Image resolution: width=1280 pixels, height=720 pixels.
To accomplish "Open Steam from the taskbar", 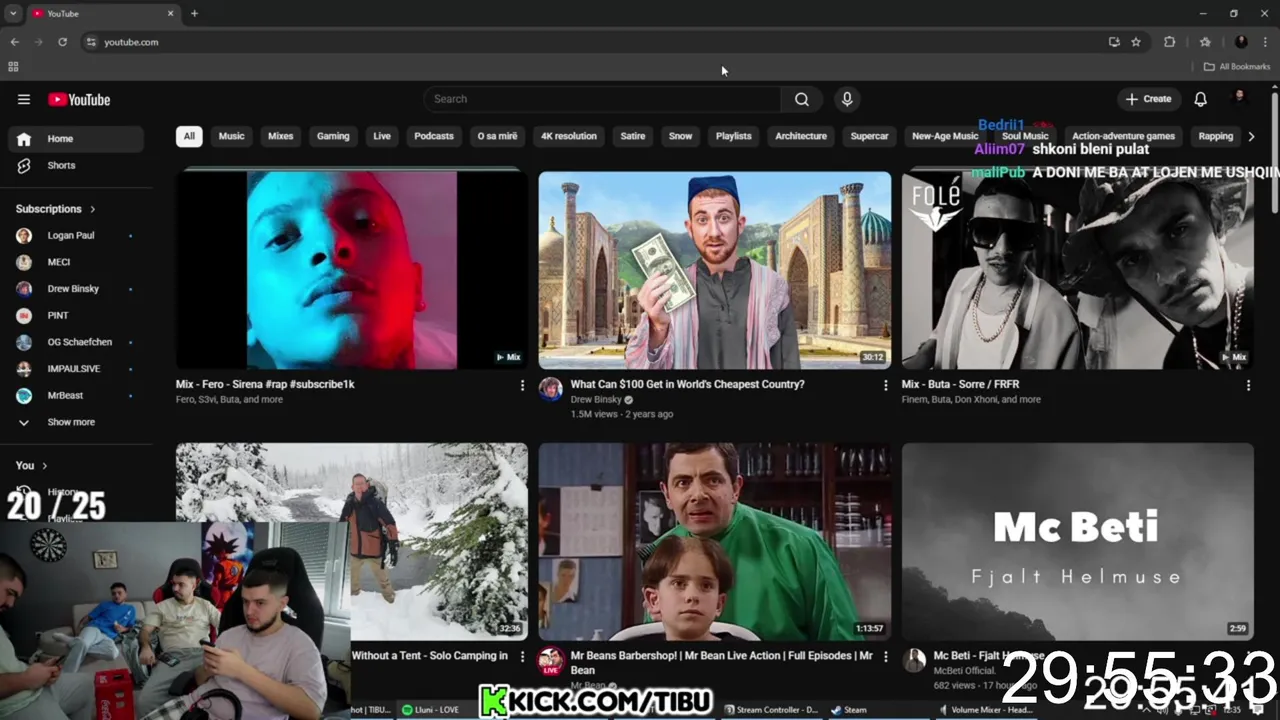I will [x=849, y=710].
